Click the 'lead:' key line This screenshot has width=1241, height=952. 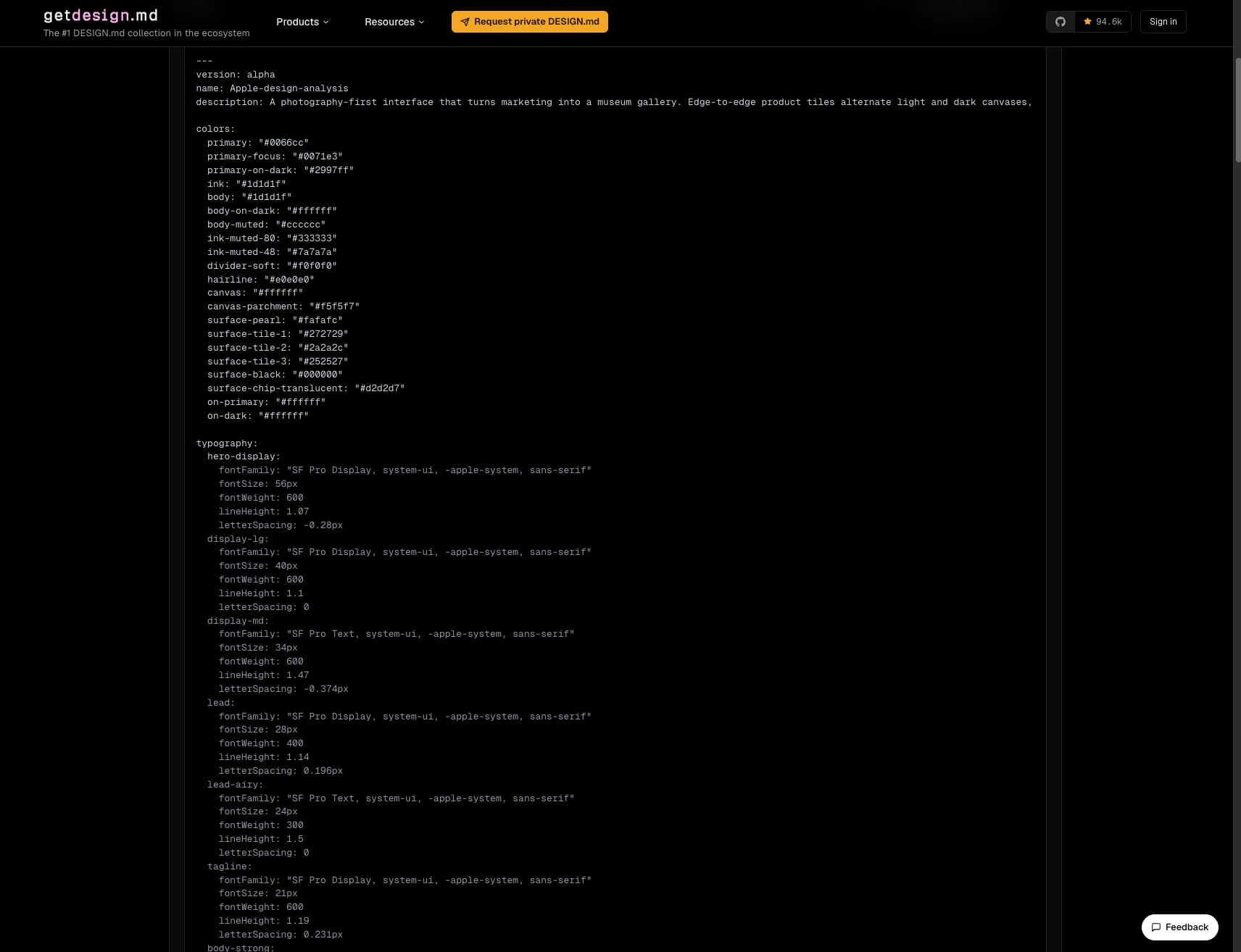coord(221,703)
